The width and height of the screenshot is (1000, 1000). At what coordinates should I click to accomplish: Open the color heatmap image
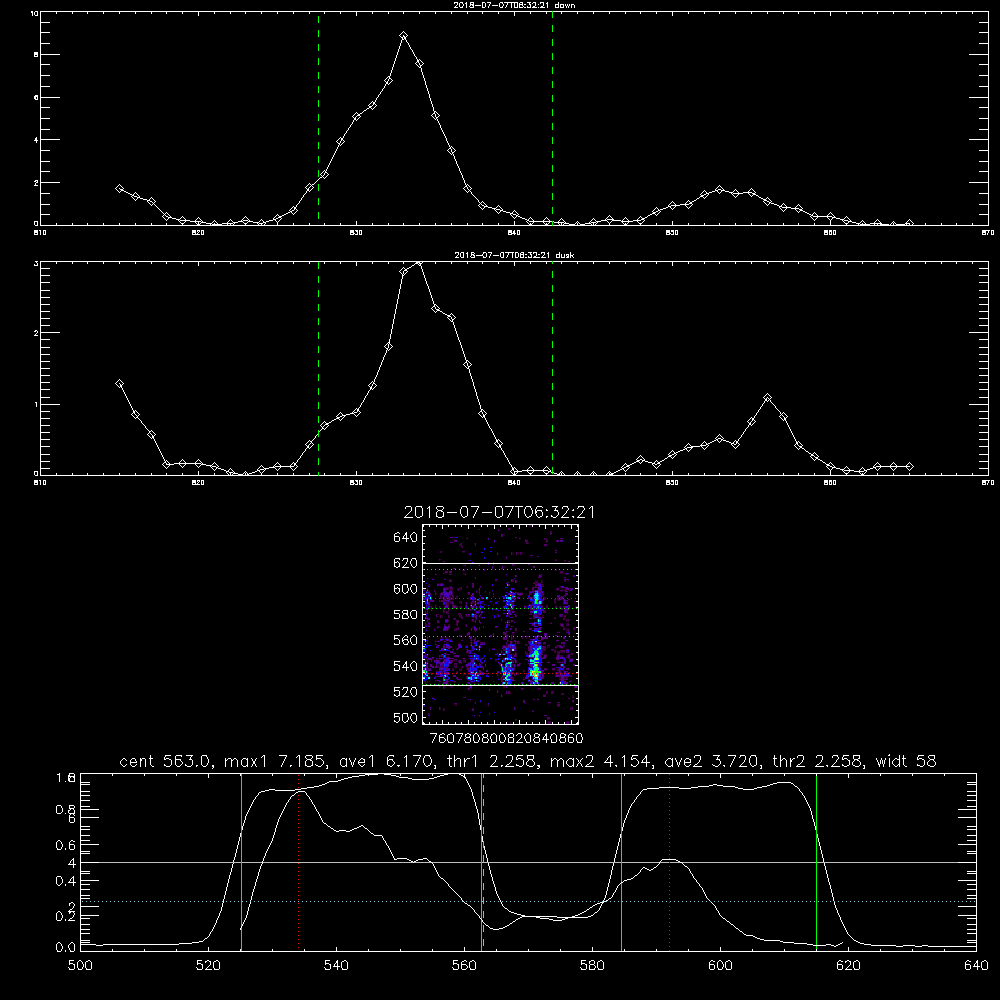[x=501, y=624]
